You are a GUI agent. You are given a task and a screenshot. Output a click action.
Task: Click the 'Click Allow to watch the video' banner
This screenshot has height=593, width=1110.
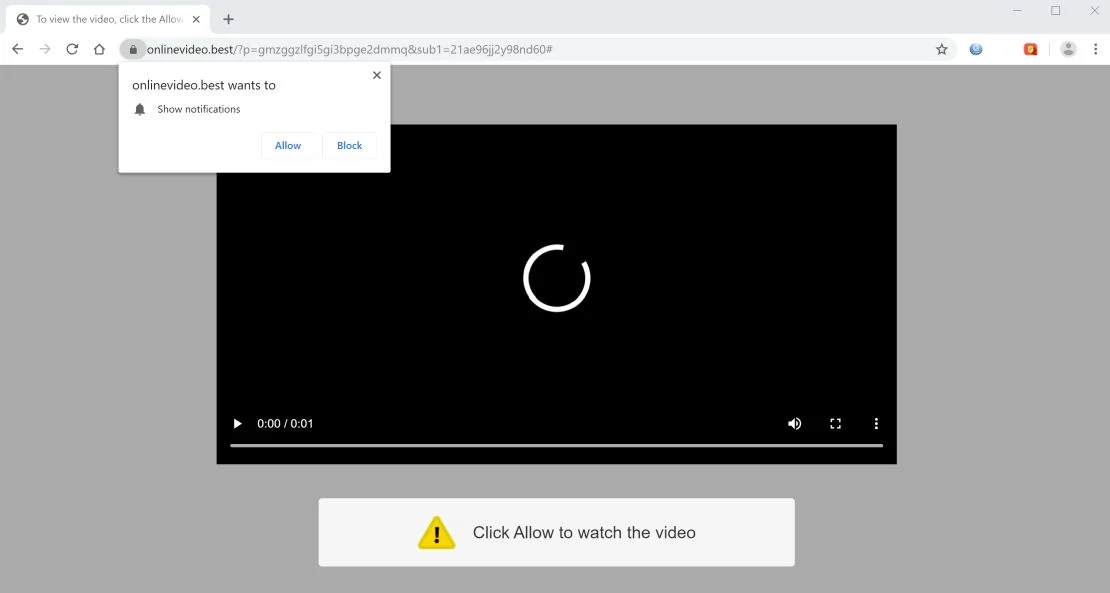[556, 532]
